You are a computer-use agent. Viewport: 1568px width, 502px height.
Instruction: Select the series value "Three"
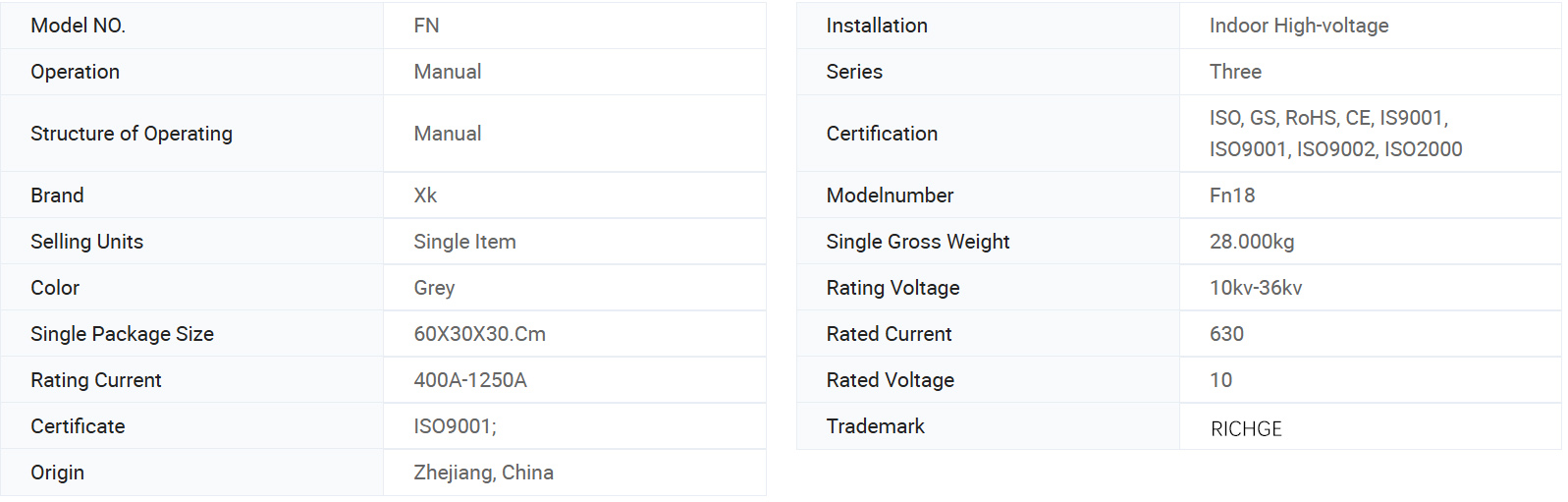point(1235,72)
